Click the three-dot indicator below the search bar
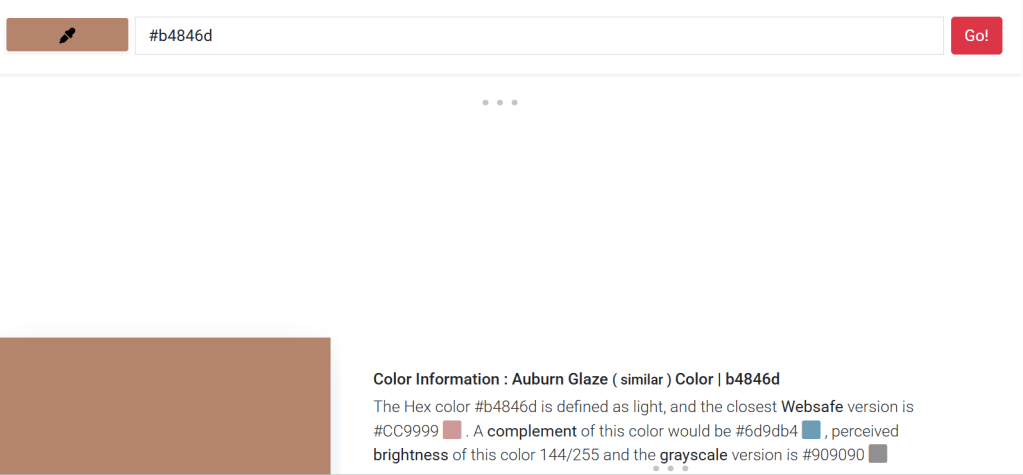The width and height of the screenshot is (1023, 475). (x=499, y=102)
